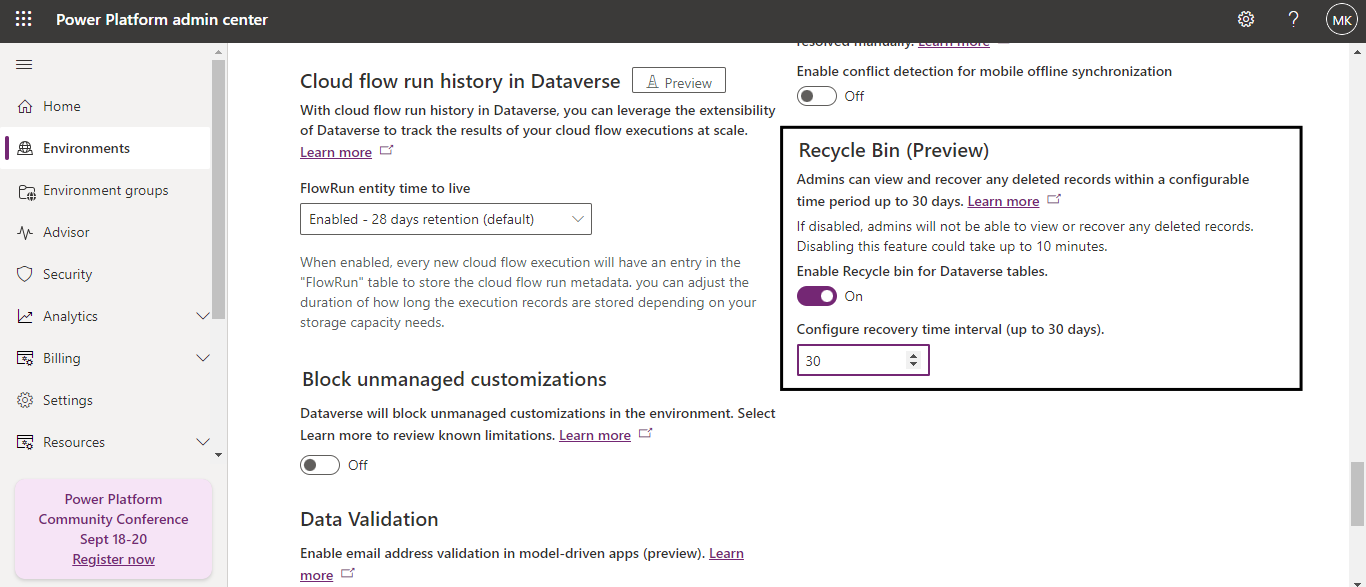
Task: Click the Home icon in the sidebar
Action: pyautogui.click(x=26, y=106)
